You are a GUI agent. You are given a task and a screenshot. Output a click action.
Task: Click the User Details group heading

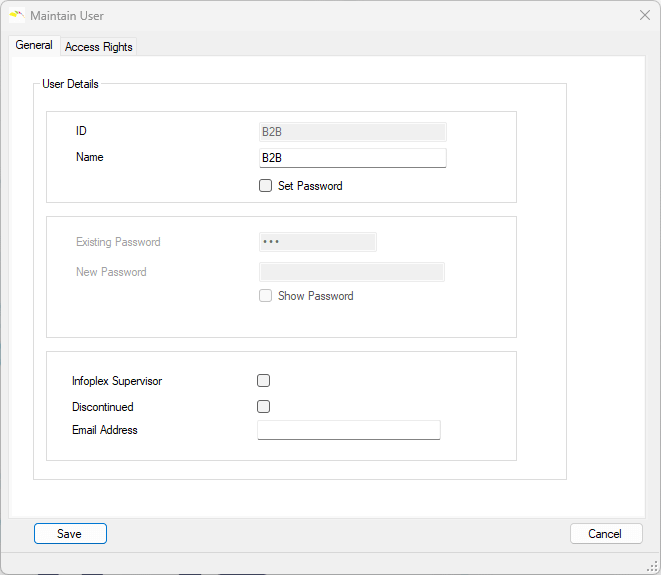70,84
